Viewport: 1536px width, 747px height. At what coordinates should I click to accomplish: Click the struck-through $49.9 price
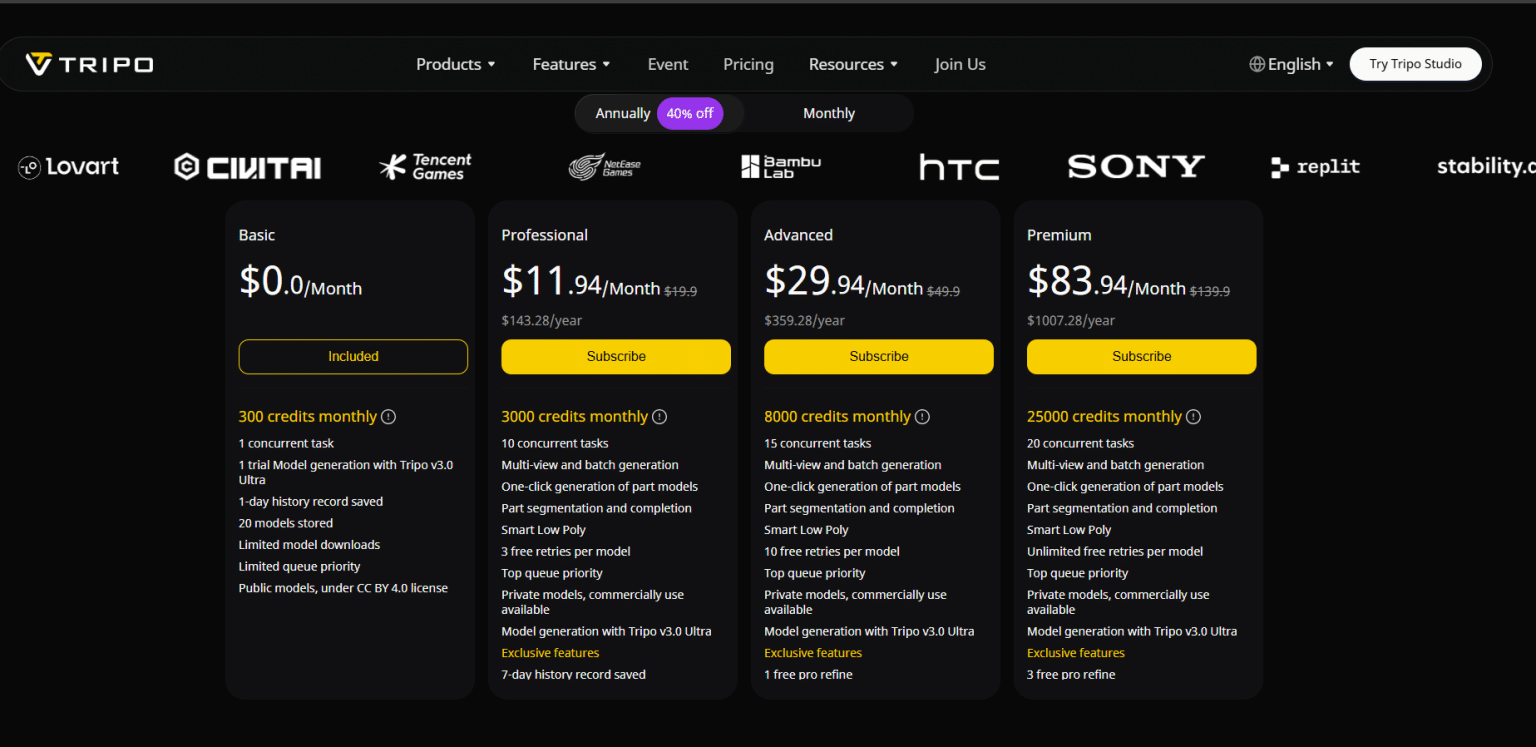[944, 291]
